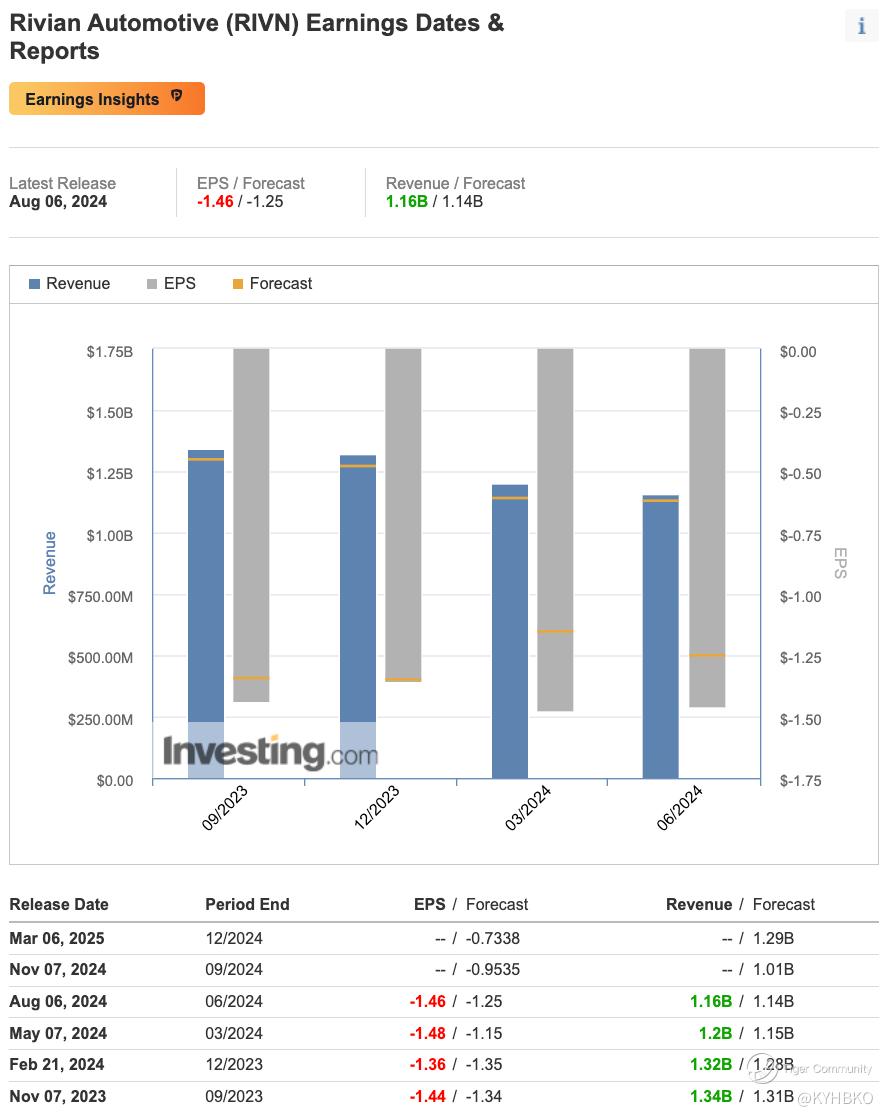Select the 03/2024 blue revenue bar
Image resolution: width=890 pixels, height=1118 pixels.
click(510, 632)
